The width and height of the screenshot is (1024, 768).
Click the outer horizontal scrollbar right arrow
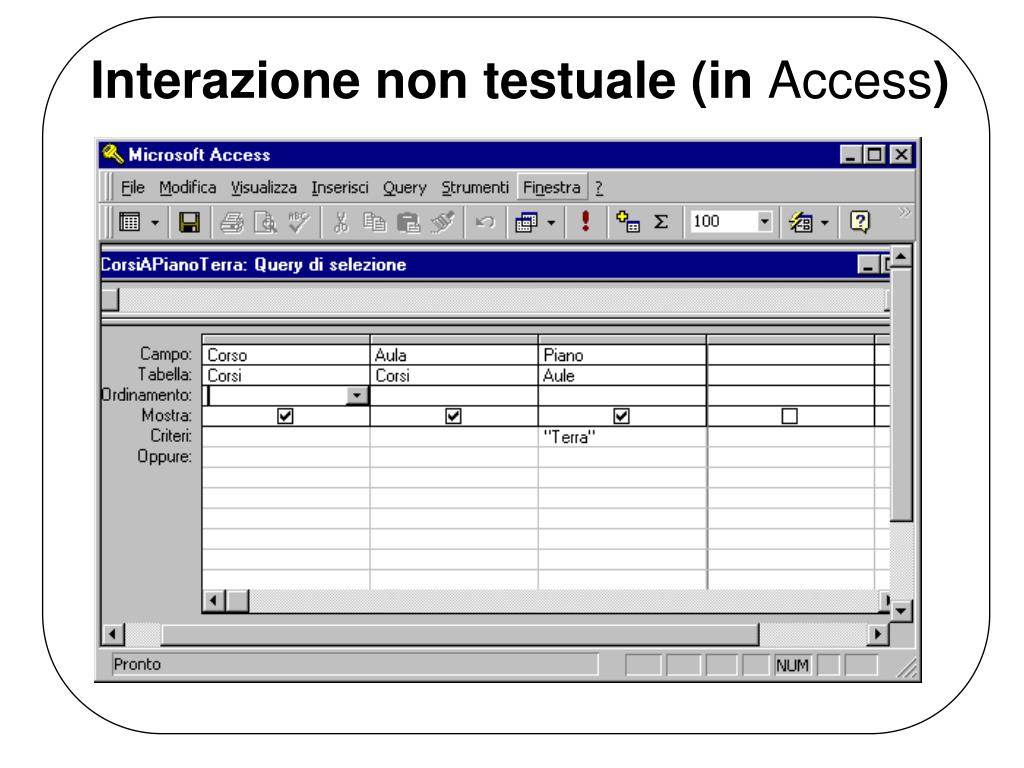coord(878,633)
